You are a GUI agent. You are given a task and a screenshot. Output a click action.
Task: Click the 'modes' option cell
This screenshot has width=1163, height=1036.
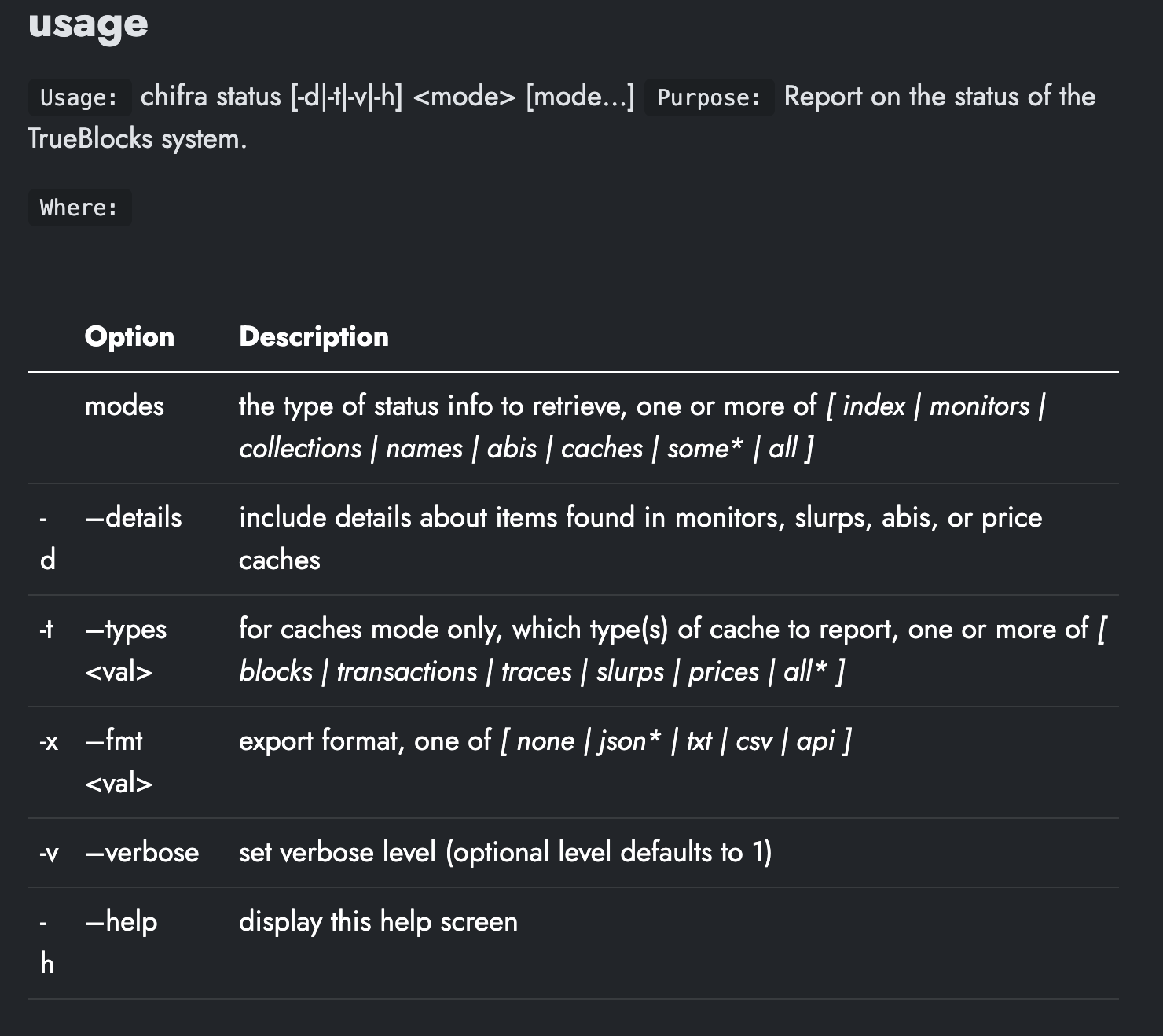coord(124,406)
